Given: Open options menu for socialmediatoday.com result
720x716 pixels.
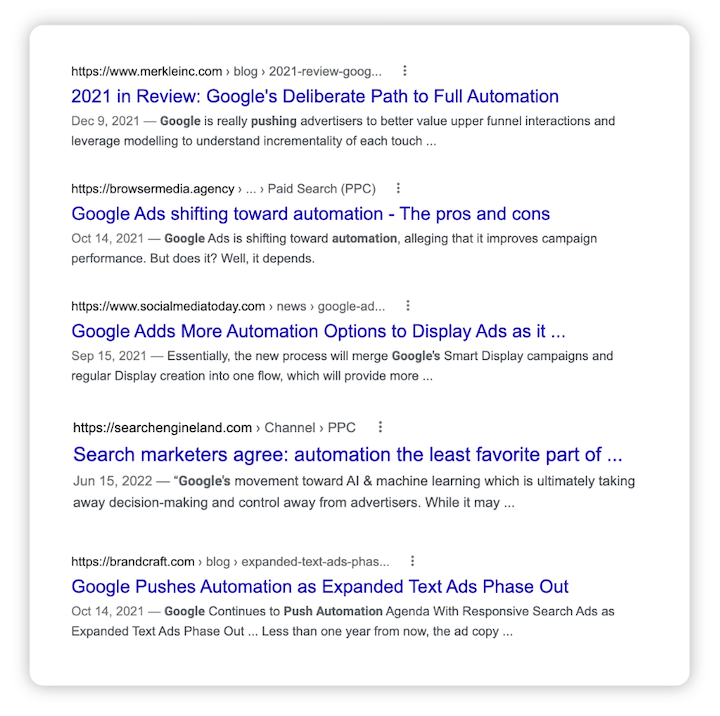Looking at the screenshot, I should click(x=408, y=306).
